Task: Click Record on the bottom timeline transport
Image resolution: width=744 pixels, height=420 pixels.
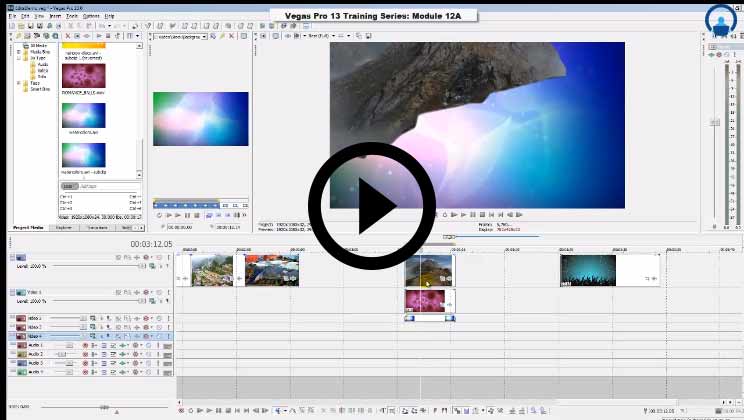Action: tap(181, 411)
